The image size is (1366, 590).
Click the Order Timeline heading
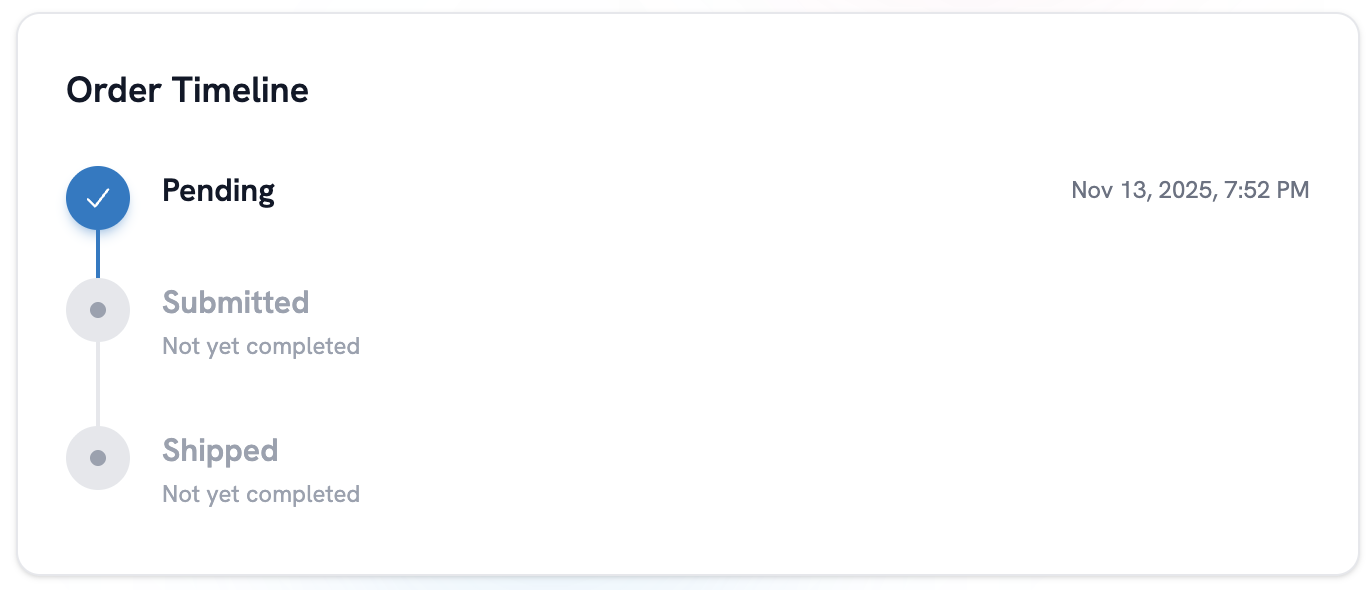187,90
